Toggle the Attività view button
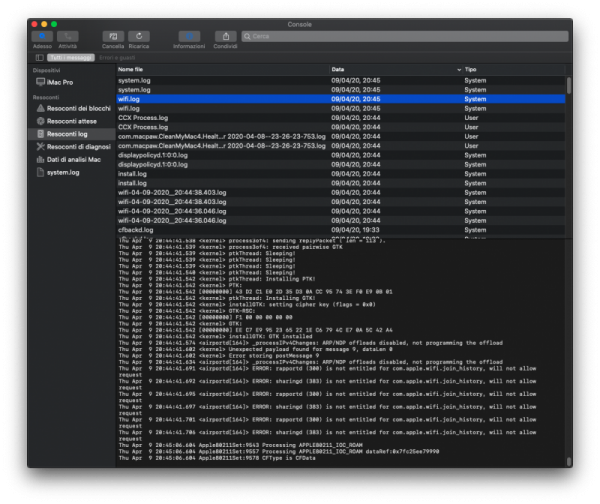The width and height of the screenshot is (600, 504). click(67, 36)
